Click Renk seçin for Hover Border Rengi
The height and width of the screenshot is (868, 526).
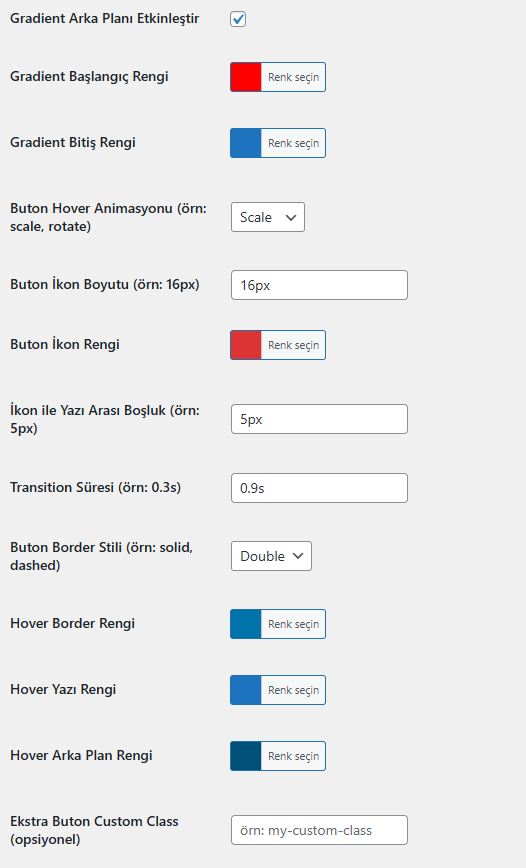(293, 624)
